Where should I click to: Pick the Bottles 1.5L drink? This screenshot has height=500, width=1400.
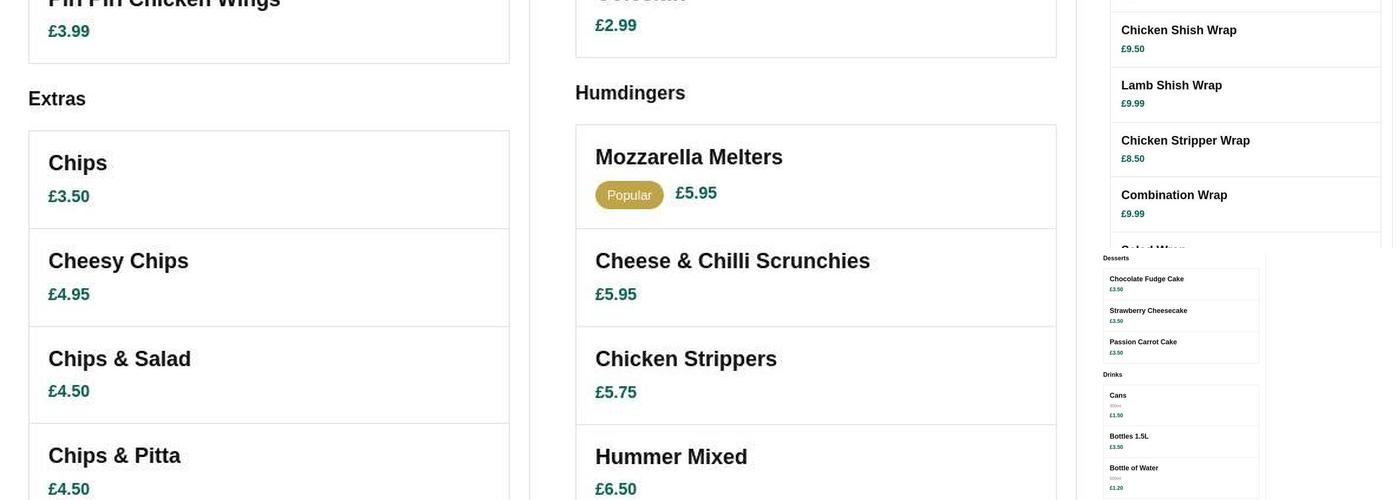pyautogui.click(x=1180, y=441)
